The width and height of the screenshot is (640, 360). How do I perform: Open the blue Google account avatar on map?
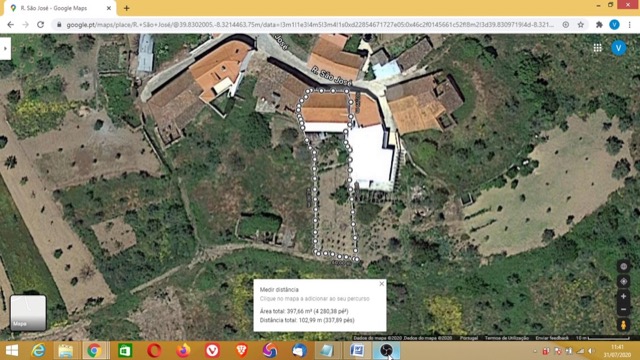pos(618,48)
